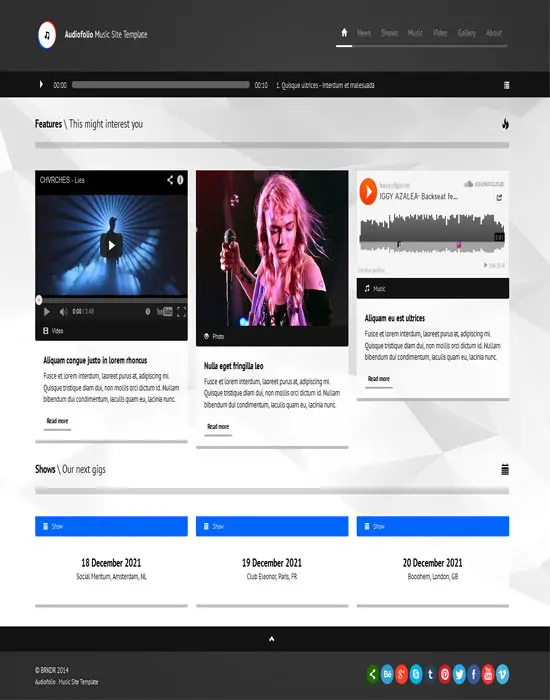The height and width of the screenshot is (700, 550).
Task: Open video on YouTube logo
Action: pyautogui.click(x=165, y=312)
